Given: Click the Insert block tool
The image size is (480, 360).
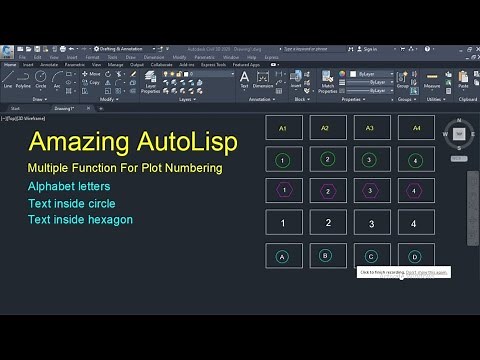Looking at the screenshot, I should [296, 79].
